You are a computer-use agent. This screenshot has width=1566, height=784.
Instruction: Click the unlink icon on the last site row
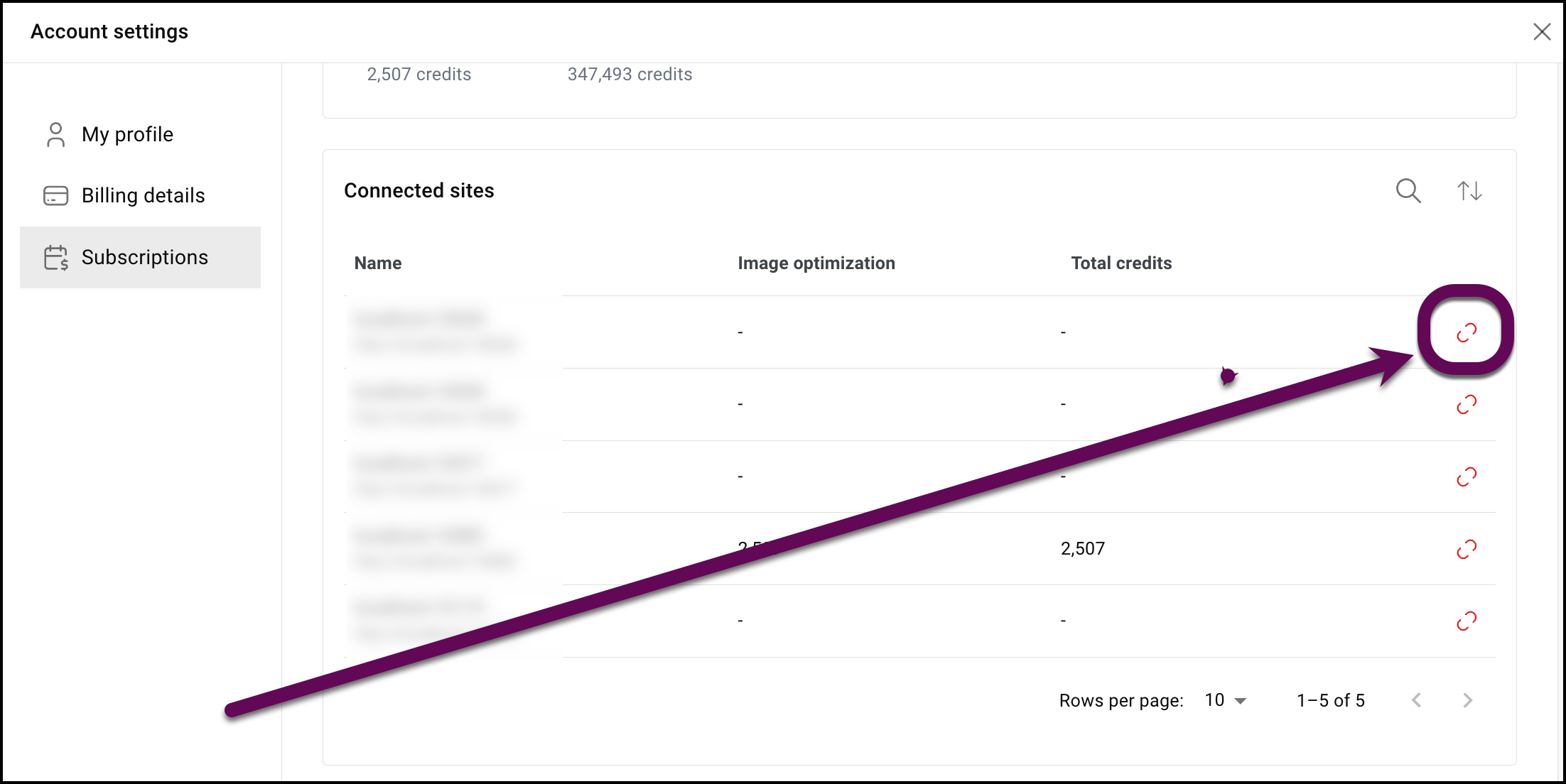[x=1467, y=621]
